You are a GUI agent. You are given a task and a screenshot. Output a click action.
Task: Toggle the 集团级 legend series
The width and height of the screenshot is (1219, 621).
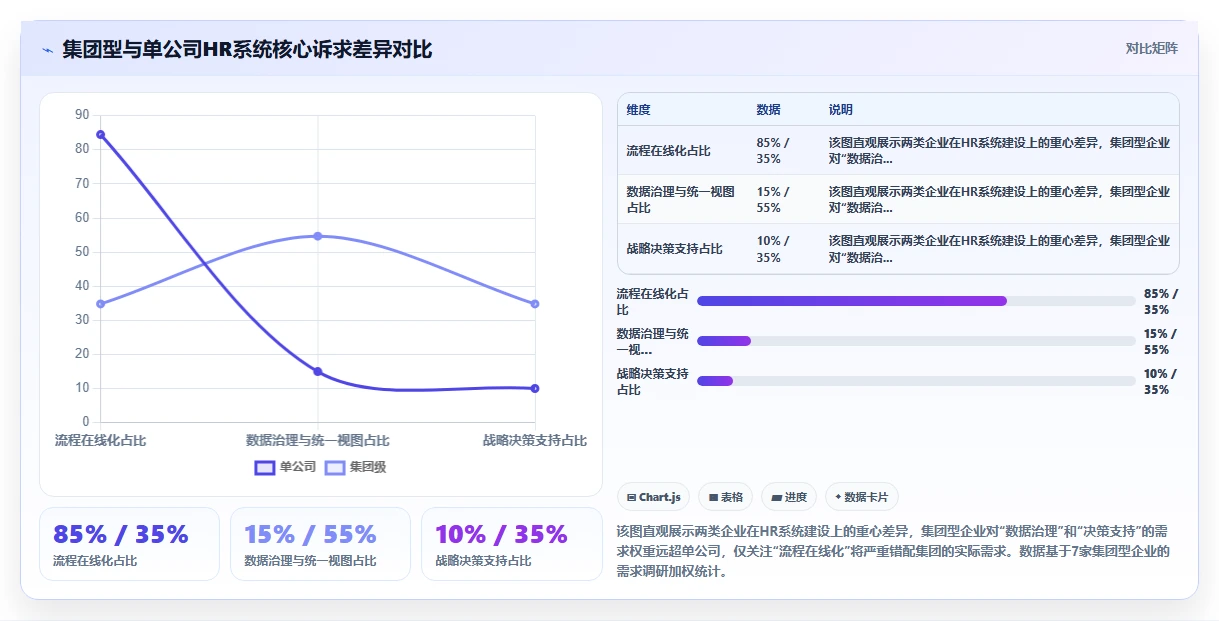(x=355, y=467)
